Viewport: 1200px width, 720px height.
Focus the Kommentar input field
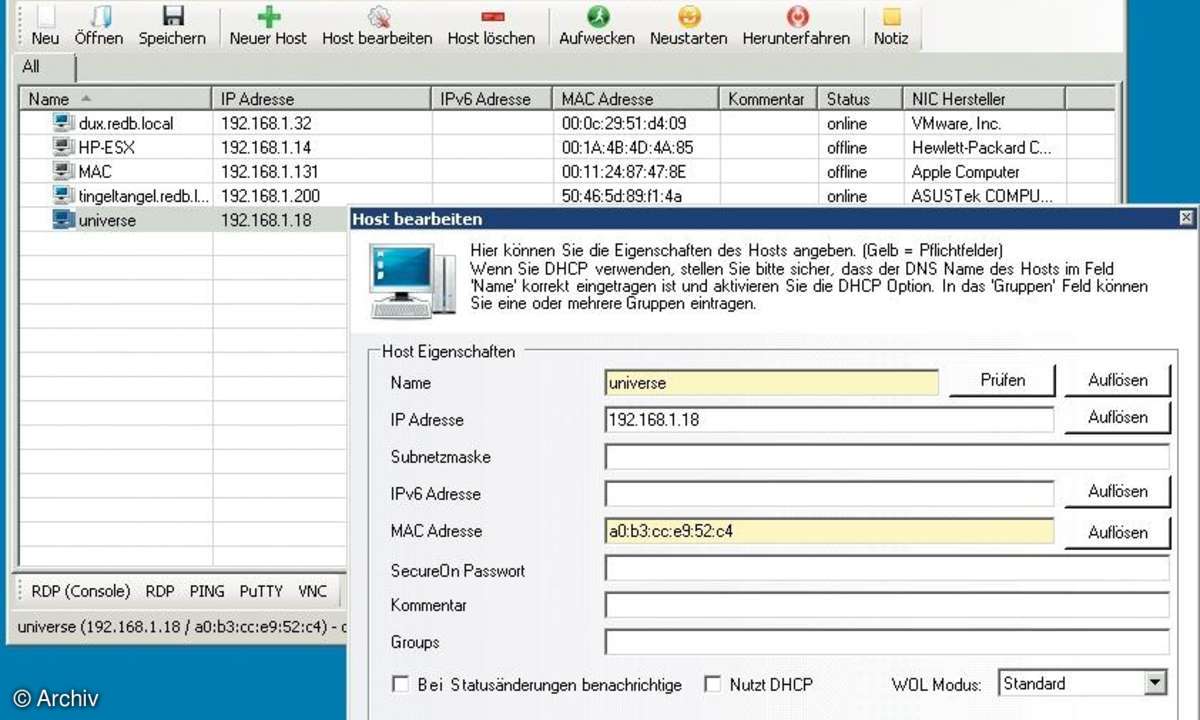point(887,605)
